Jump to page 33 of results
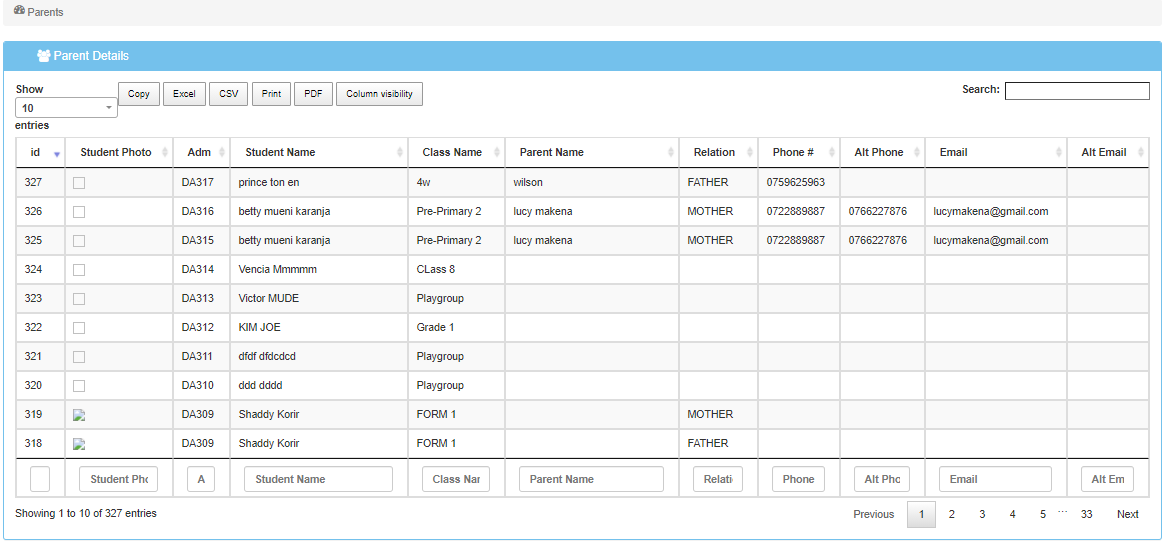This screenshot has width=1170, height=552. [x=1086, y=514]
